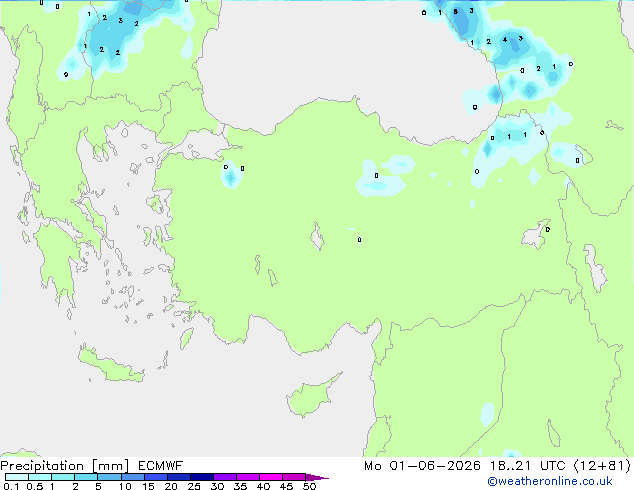
Task: Click the '4' precipitation value on the map
Action: click(x=505, y=40)
